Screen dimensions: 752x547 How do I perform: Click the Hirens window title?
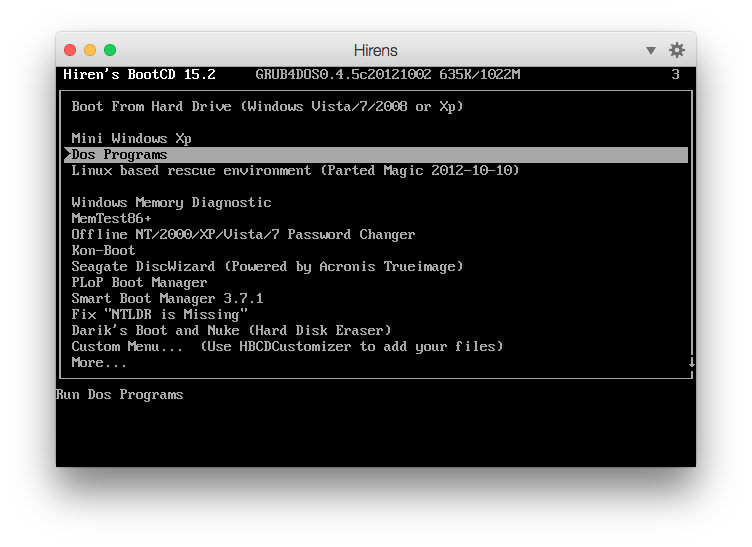coord(376,50)
